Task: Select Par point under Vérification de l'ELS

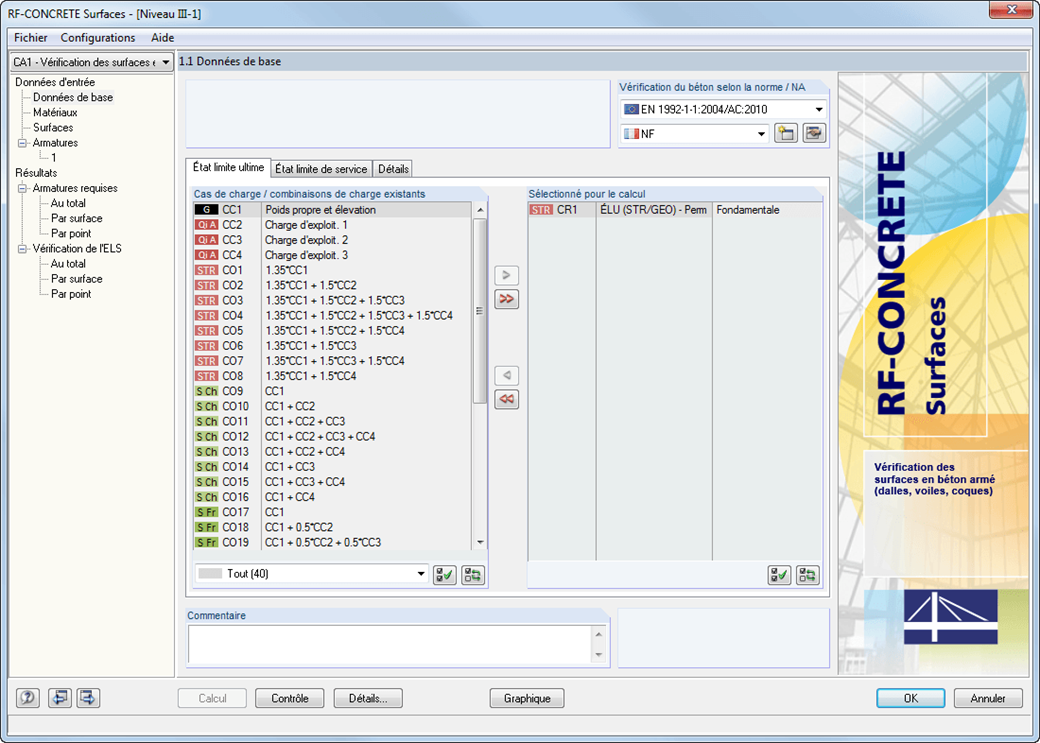Action: coord(71,295)
